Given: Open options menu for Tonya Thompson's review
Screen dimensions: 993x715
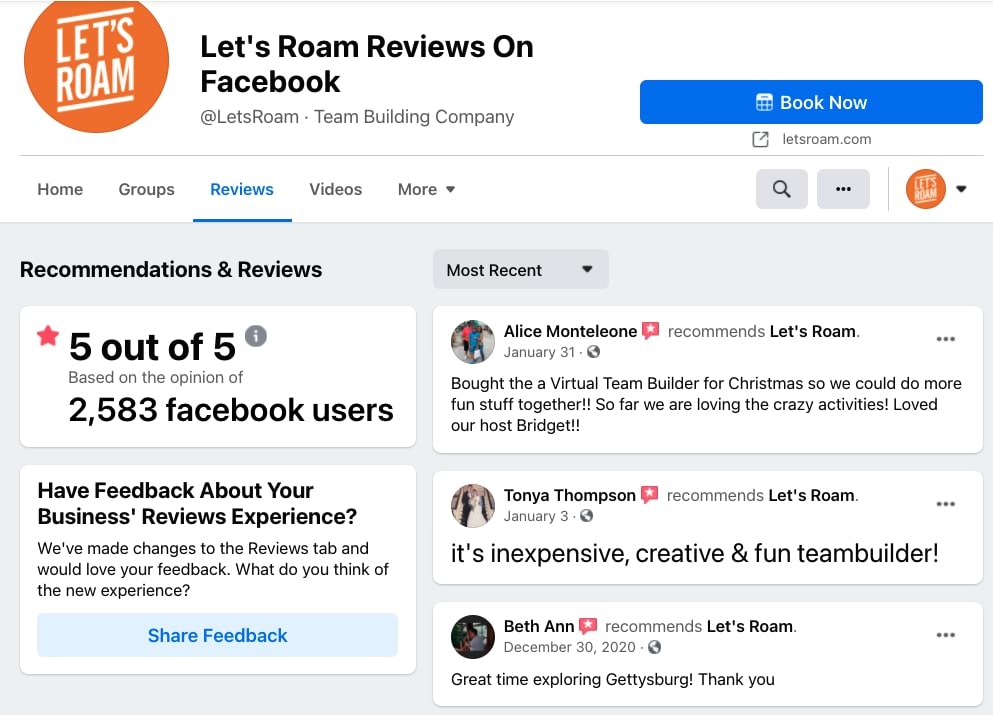Looking at the screenshot, I should tap(946, 504).
